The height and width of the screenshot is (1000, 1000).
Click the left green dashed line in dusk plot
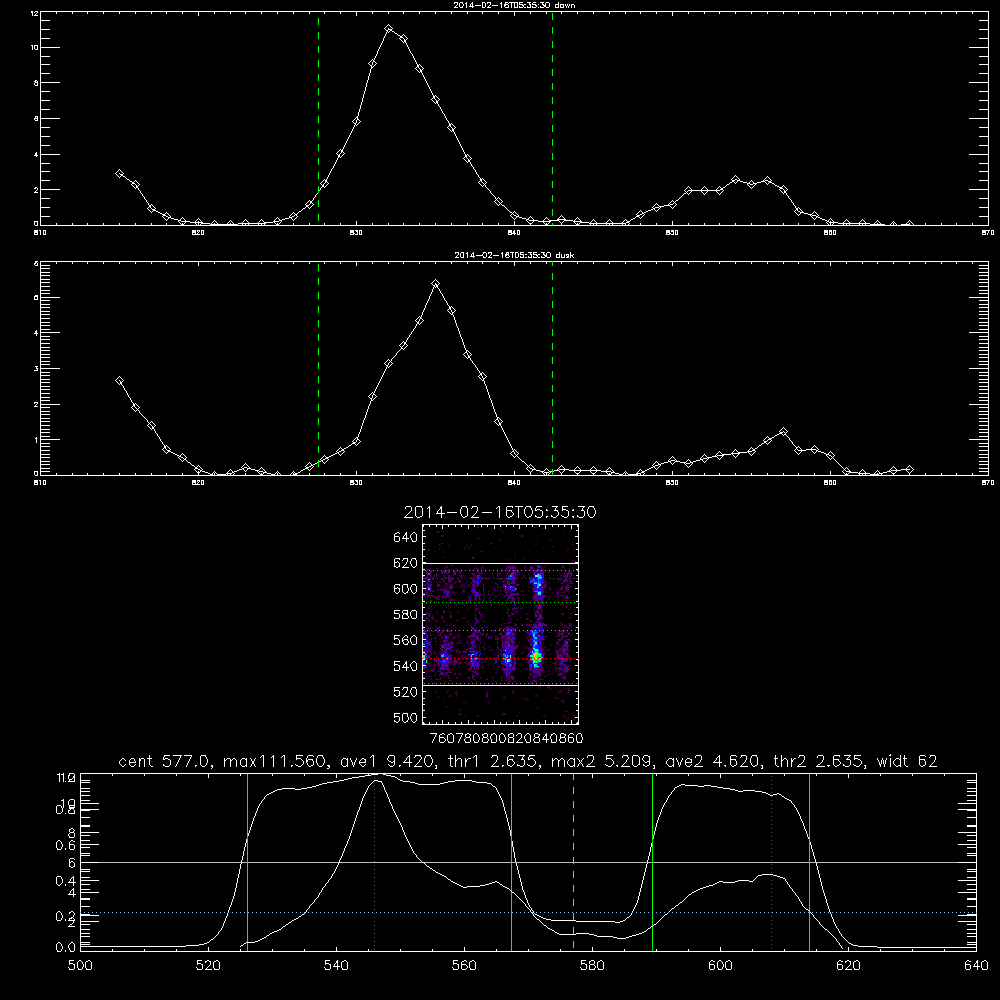click(x=318, y=368)
